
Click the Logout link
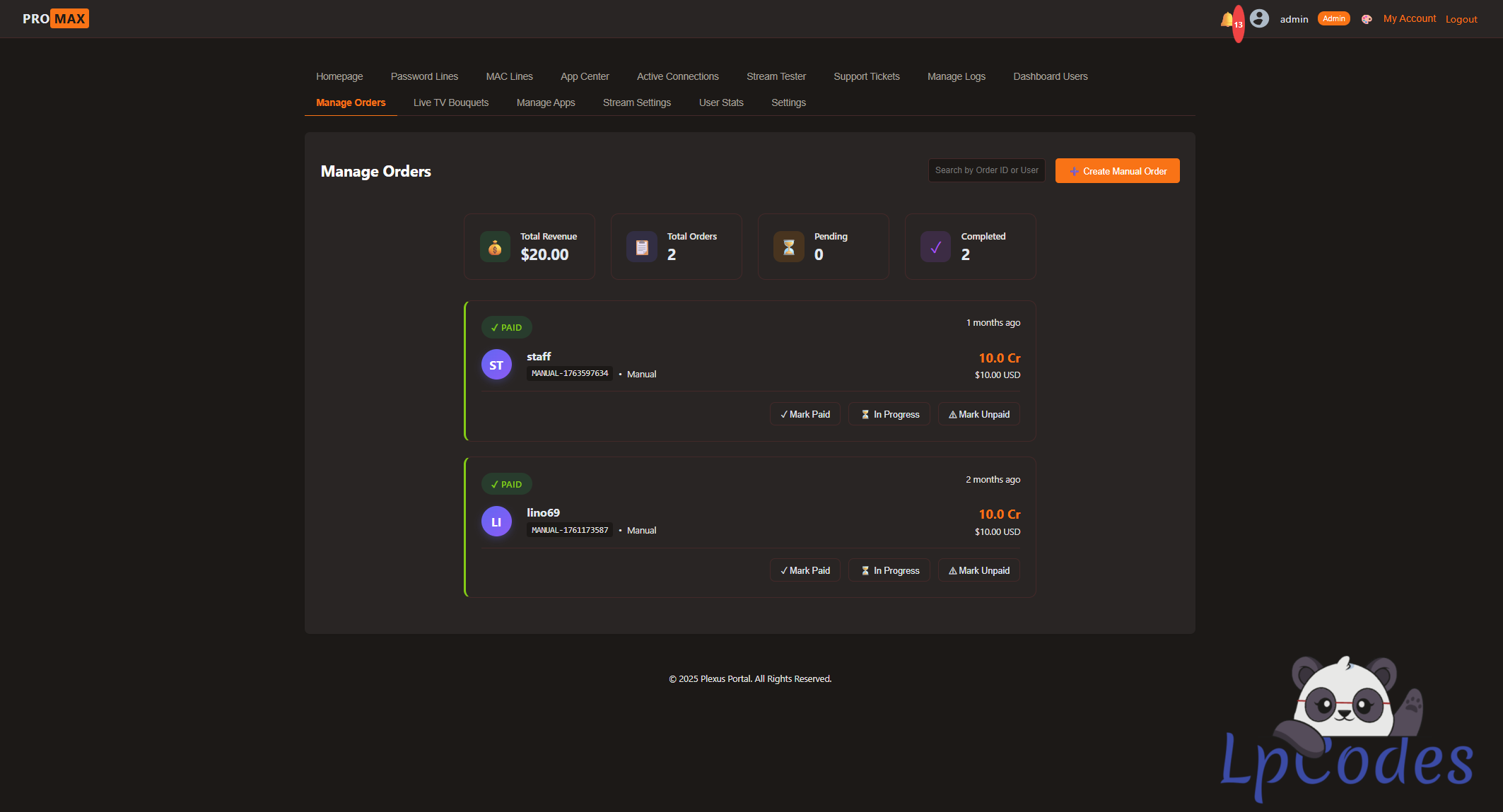[x=1461, y=19]
